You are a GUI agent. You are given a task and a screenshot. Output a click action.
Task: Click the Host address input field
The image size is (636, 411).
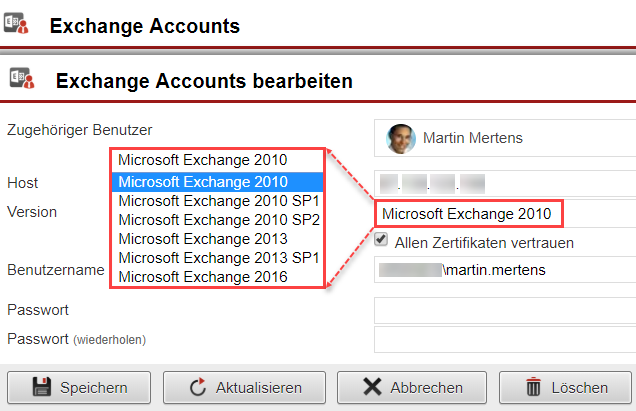(505, 183)
